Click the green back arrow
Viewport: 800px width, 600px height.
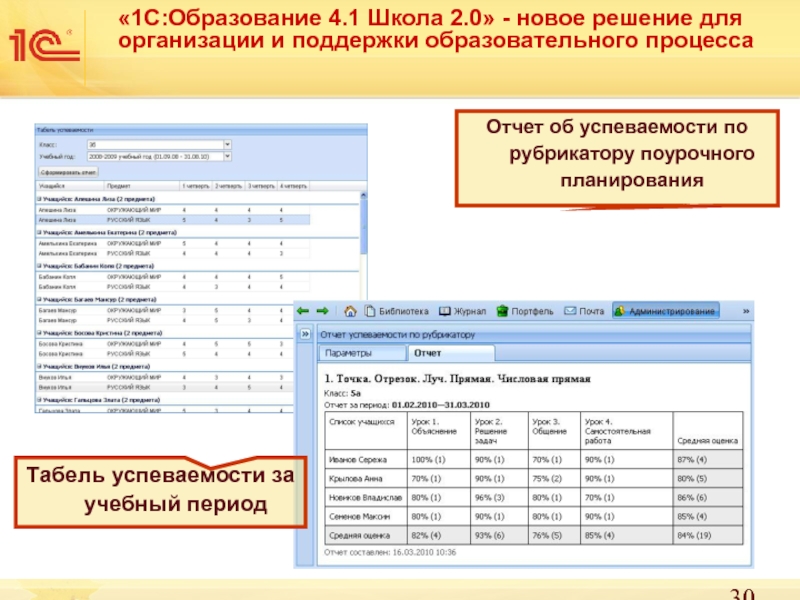[x=303, y=311]
